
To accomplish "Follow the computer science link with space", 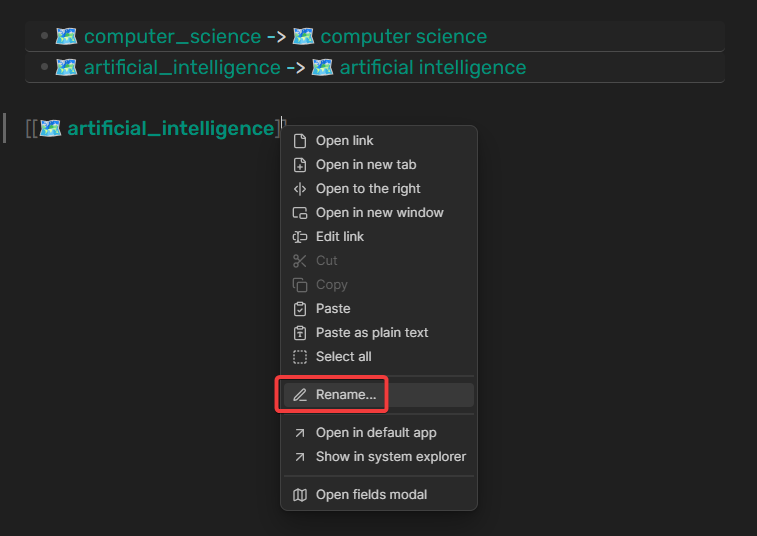I will [x=403, y=37].
